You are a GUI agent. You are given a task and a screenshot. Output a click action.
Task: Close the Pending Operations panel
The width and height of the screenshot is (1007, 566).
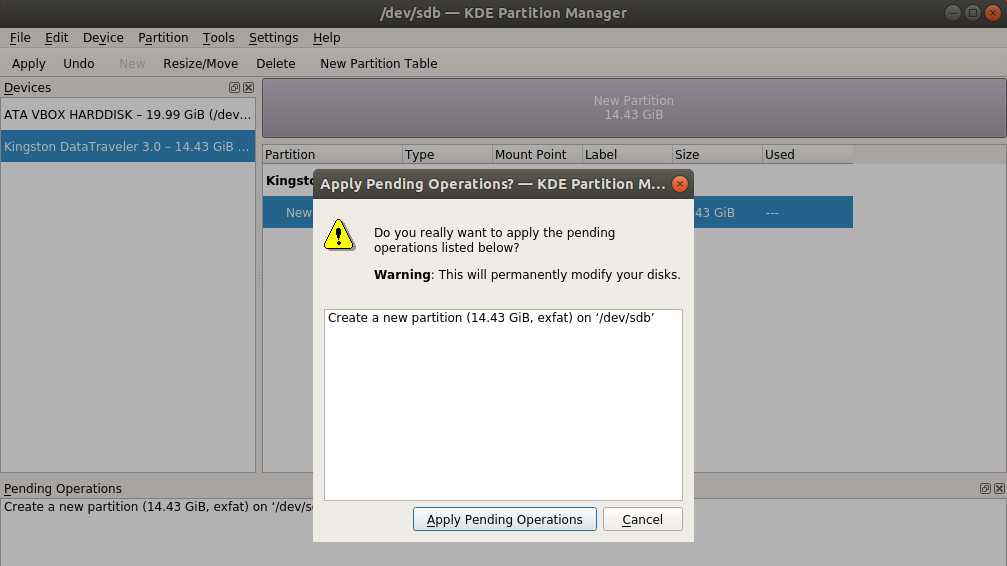pyautogui.click(x=999, y=488)
